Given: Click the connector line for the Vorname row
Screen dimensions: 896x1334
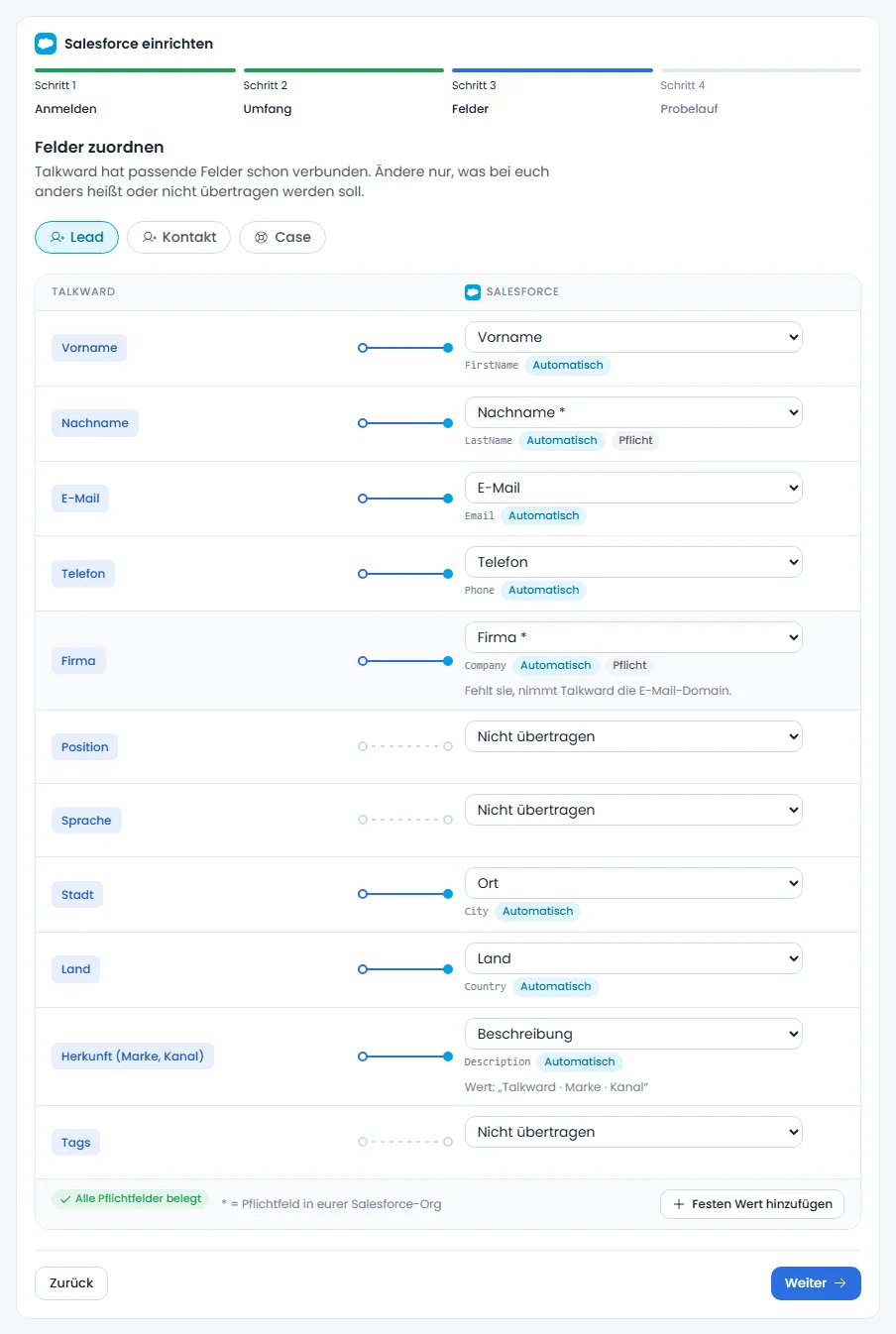Looking at the screenshot, I should (405, 348).
